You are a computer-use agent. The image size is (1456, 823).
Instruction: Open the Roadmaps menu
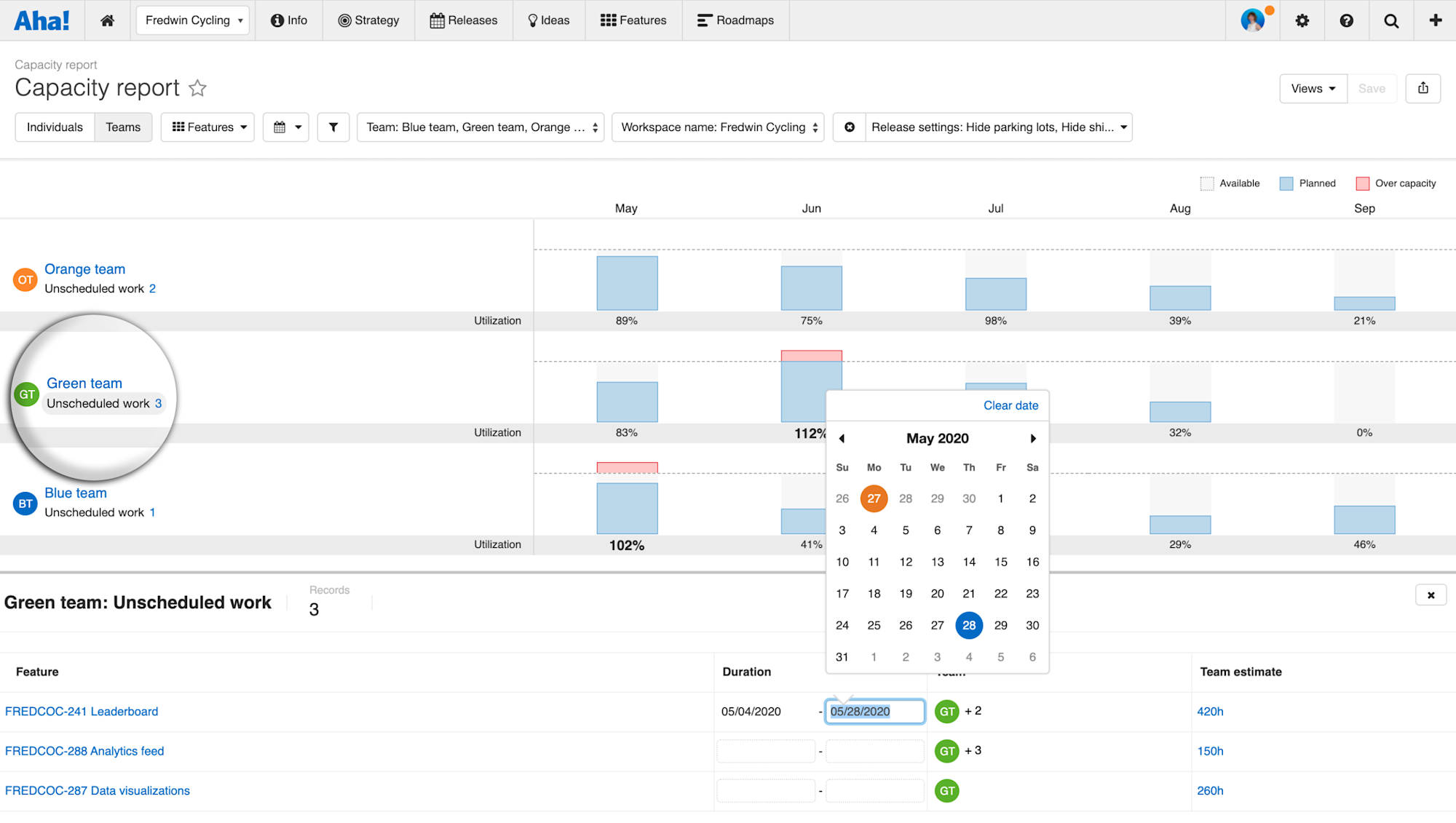(735, 20)
